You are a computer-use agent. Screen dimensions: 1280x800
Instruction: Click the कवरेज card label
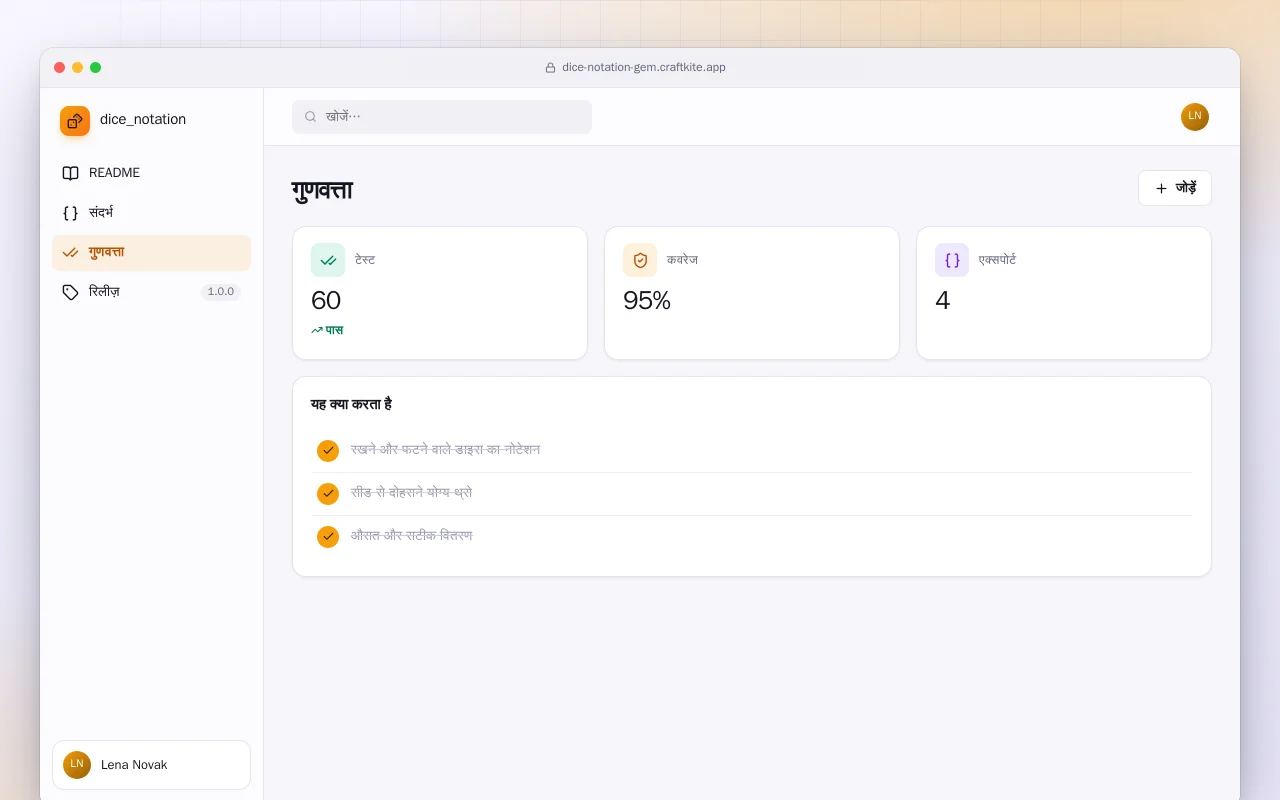click(x=682, y=260)
